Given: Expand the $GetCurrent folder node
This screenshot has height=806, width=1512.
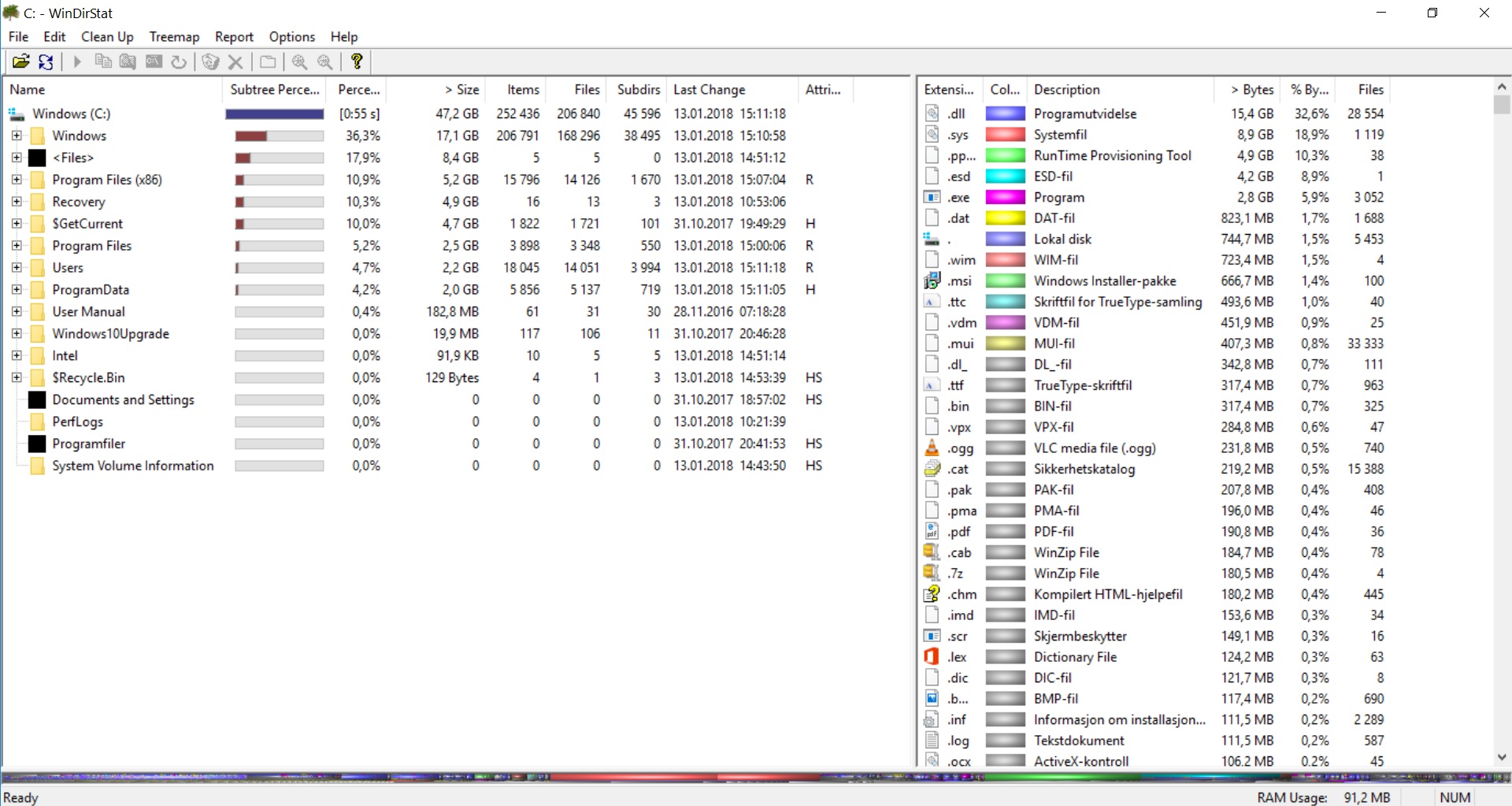Looking at the screenshot, I should [16, 224].
